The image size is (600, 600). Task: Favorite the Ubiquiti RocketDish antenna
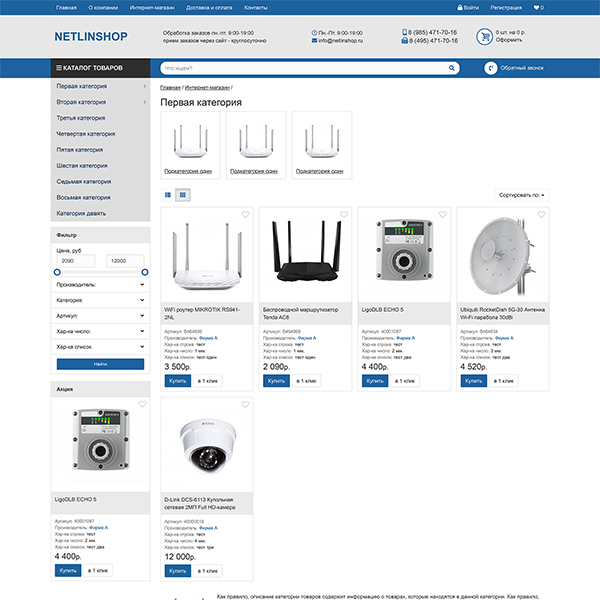(541, 214)
